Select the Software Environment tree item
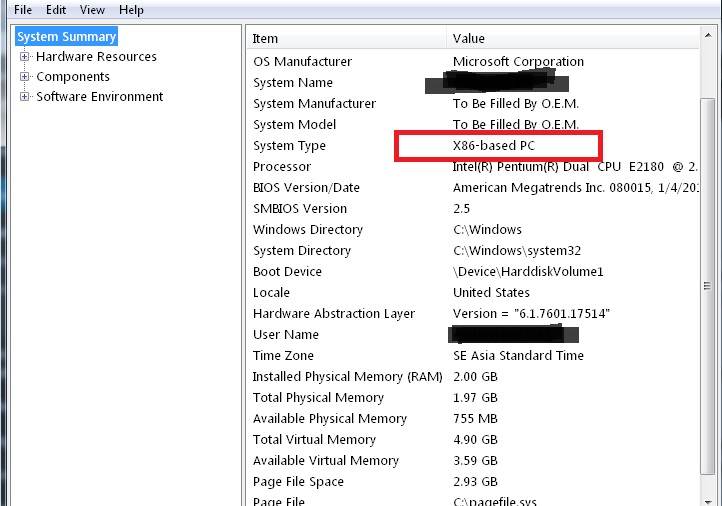Viewport: 722px width, 506px height. [99, 97]
